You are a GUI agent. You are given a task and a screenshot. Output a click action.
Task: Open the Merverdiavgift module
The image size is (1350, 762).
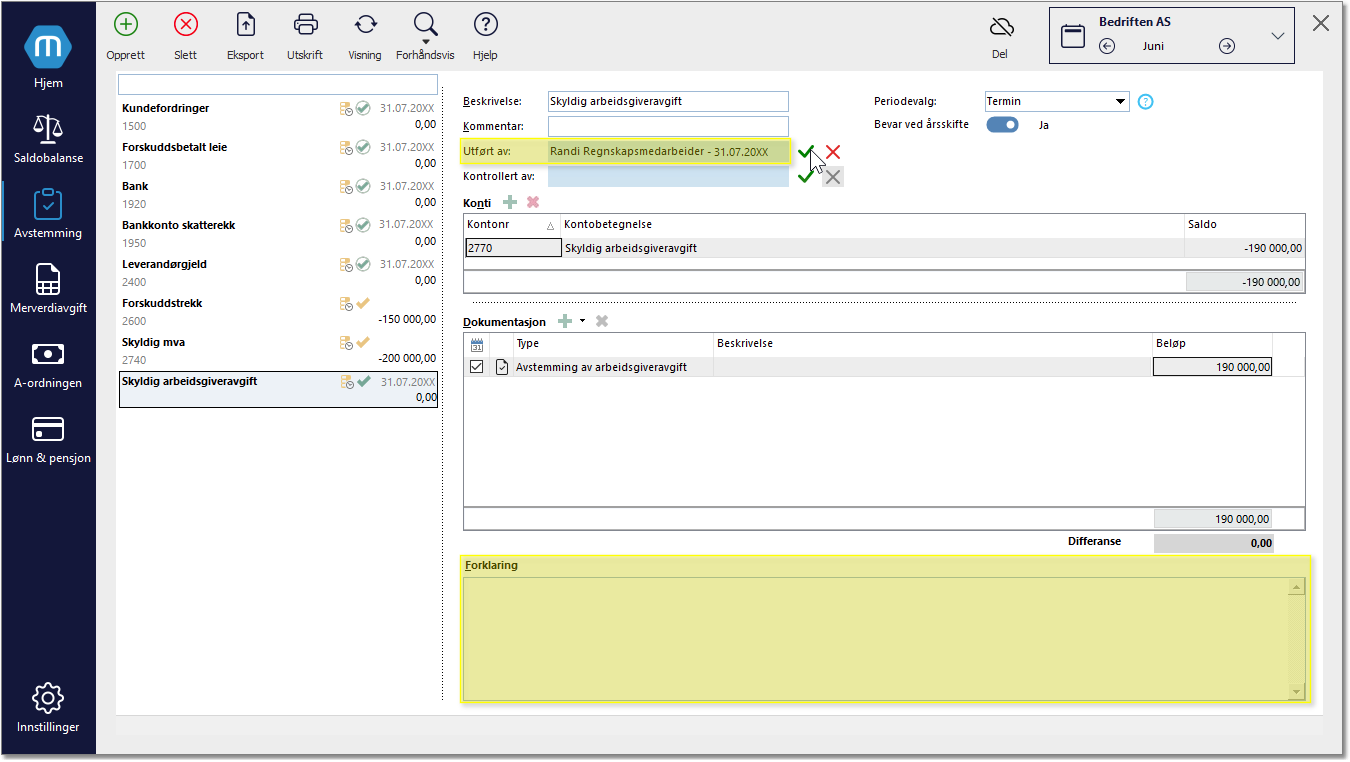coord(48,288)
